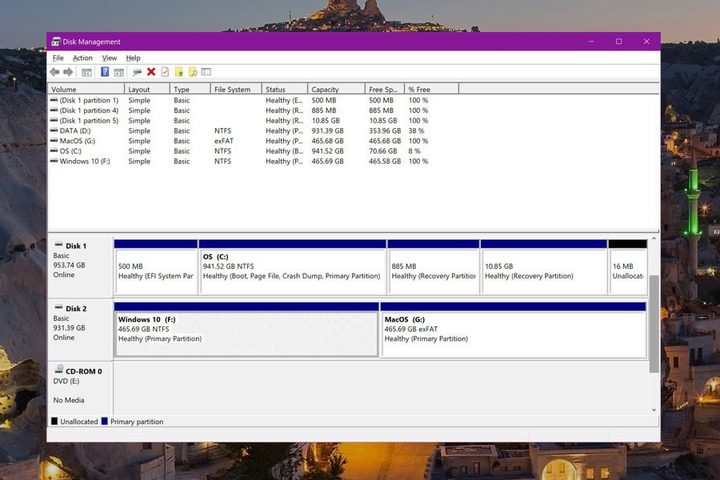Click black Unallocated legend swatch
Image resolution: width=720 pixels, height=480 pixels.
pos(54,421)
